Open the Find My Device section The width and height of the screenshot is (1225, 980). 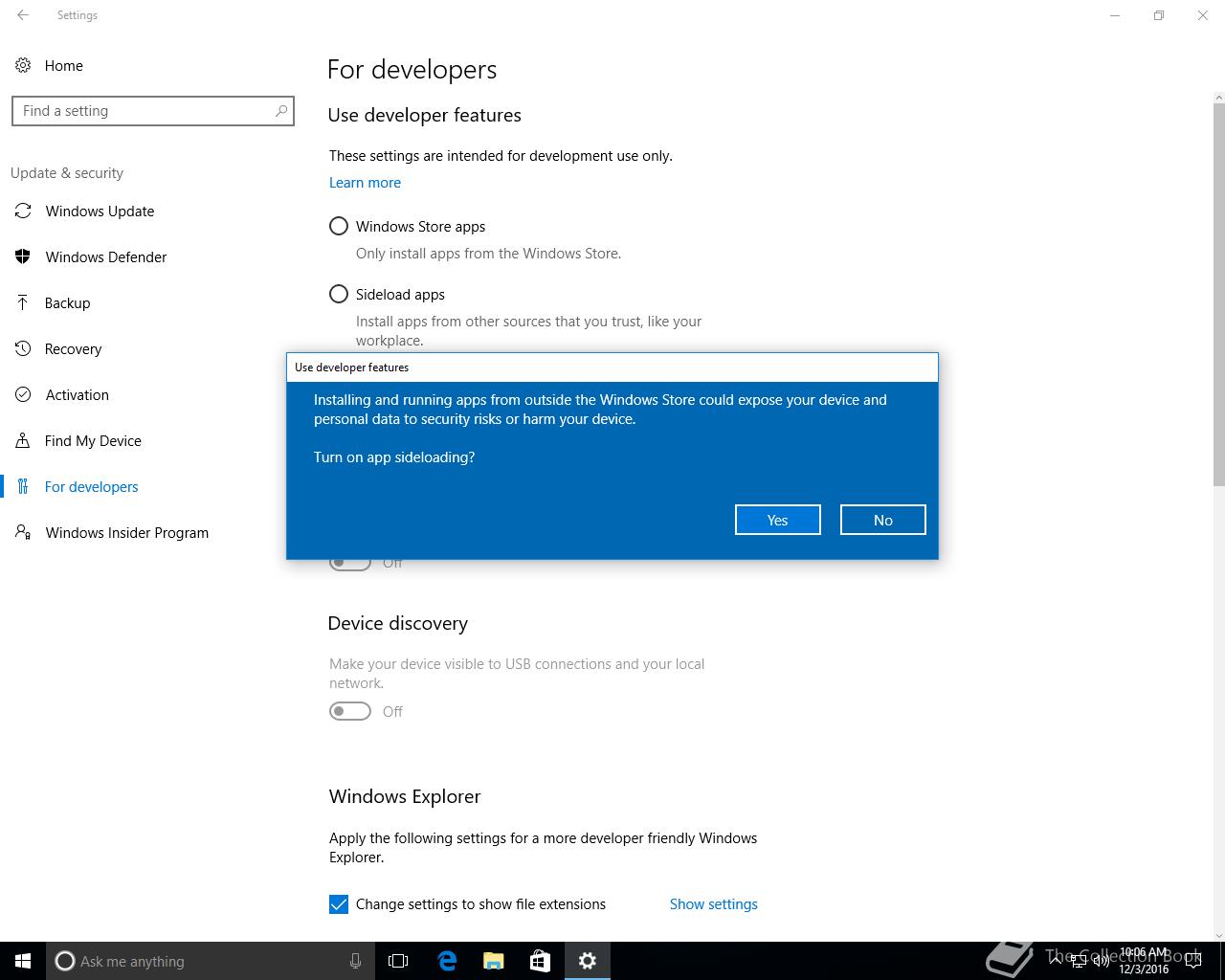[x=93, y=441]
